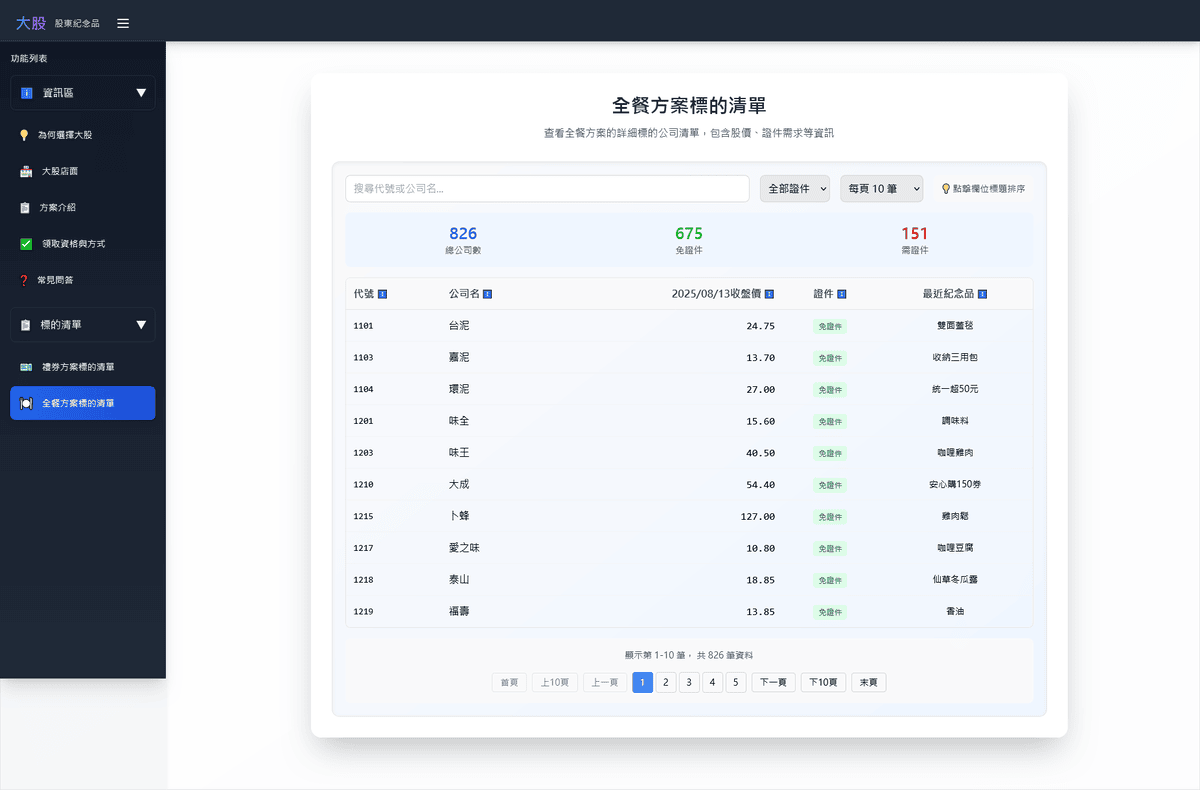This screenshot has height=790, width=1200.
Task: Open the hamburger menu in the top bar
Action: [x=122, y=22]
